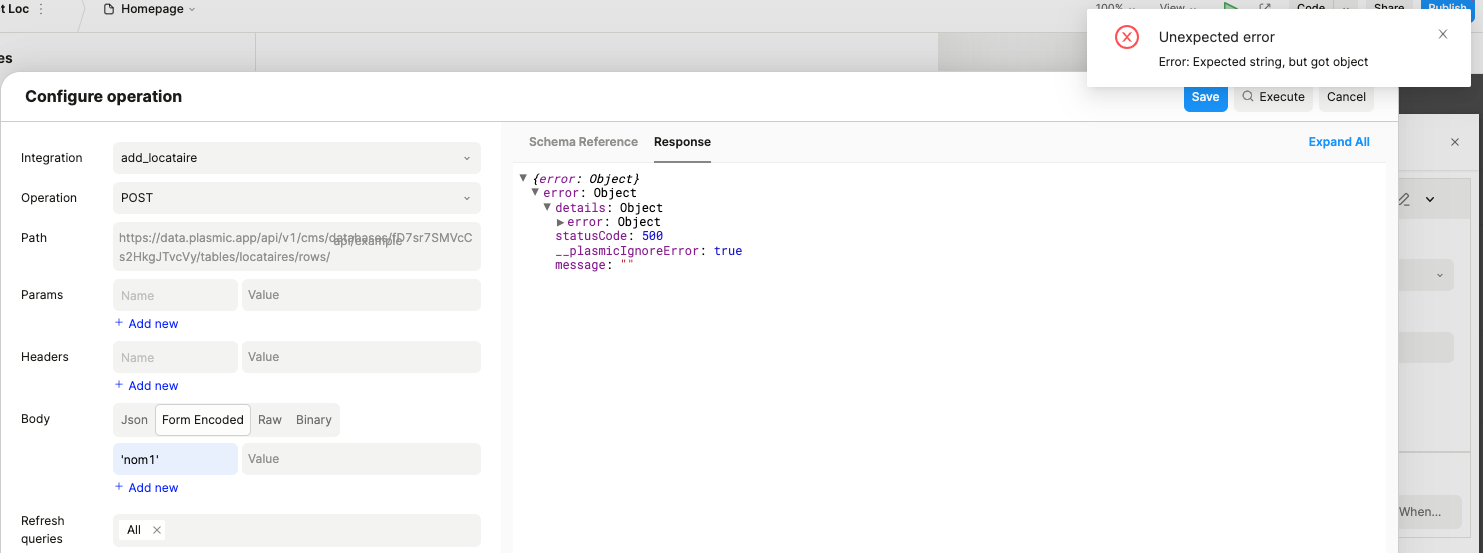This screenshot has height=553, width=1483.
Task: Dismiss the Unexpected error notification
Action: click(x=1442, y=34)
